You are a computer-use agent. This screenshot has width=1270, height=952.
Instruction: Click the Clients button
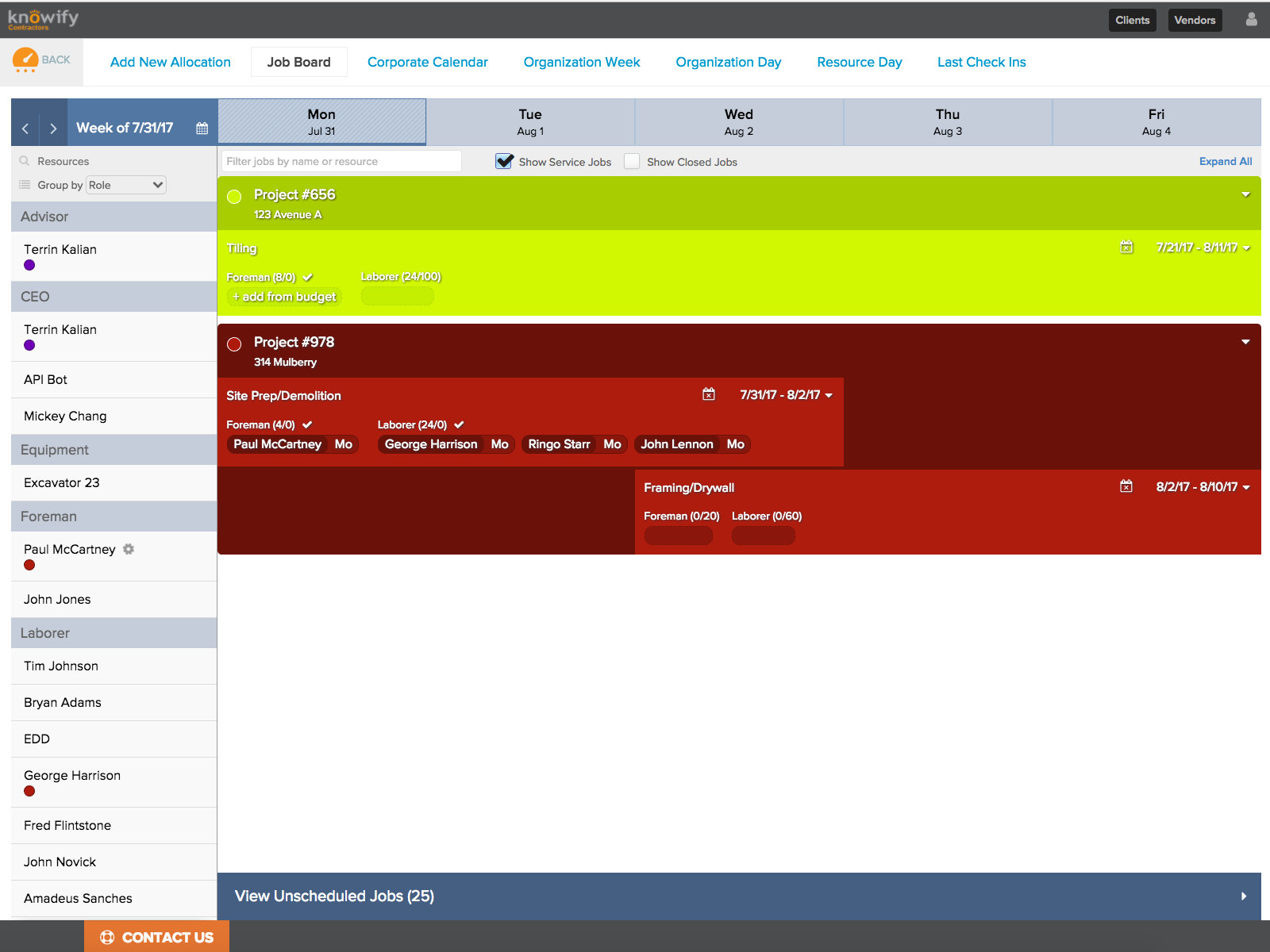(1133, 20)
